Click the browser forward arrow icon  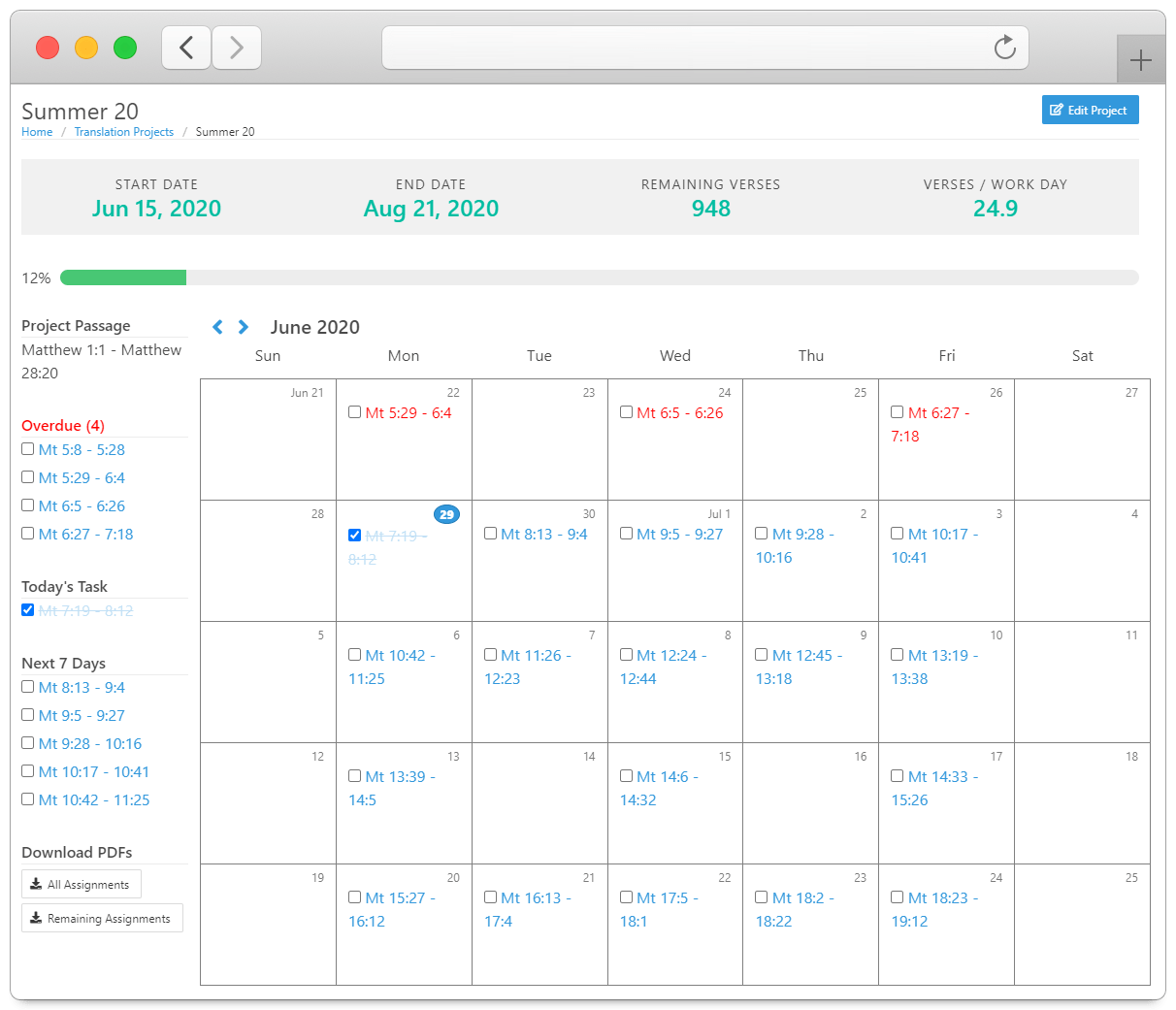(237, 47)
